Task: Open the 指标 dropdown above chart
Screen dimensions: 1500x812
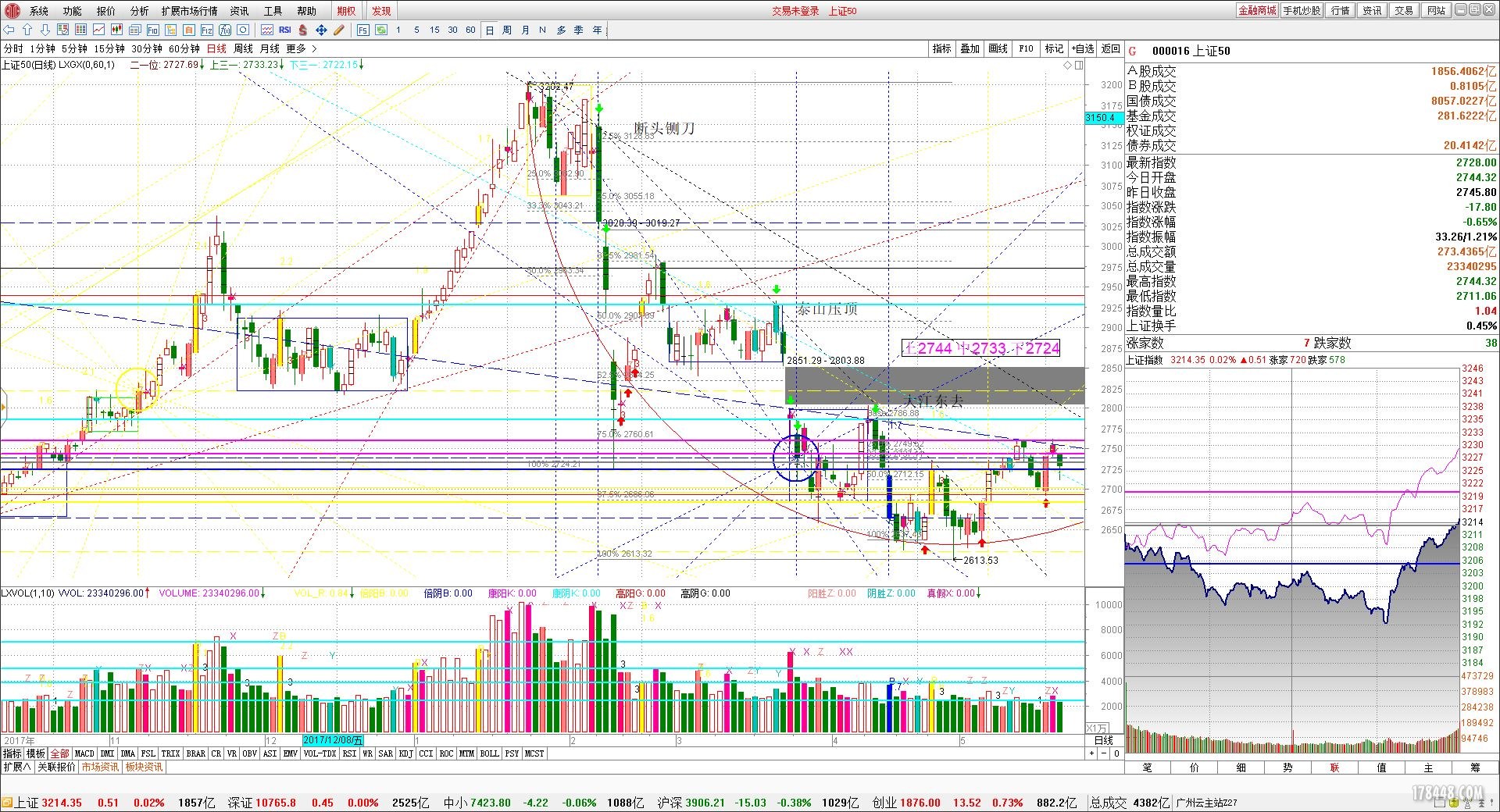Action: [941, 48]
